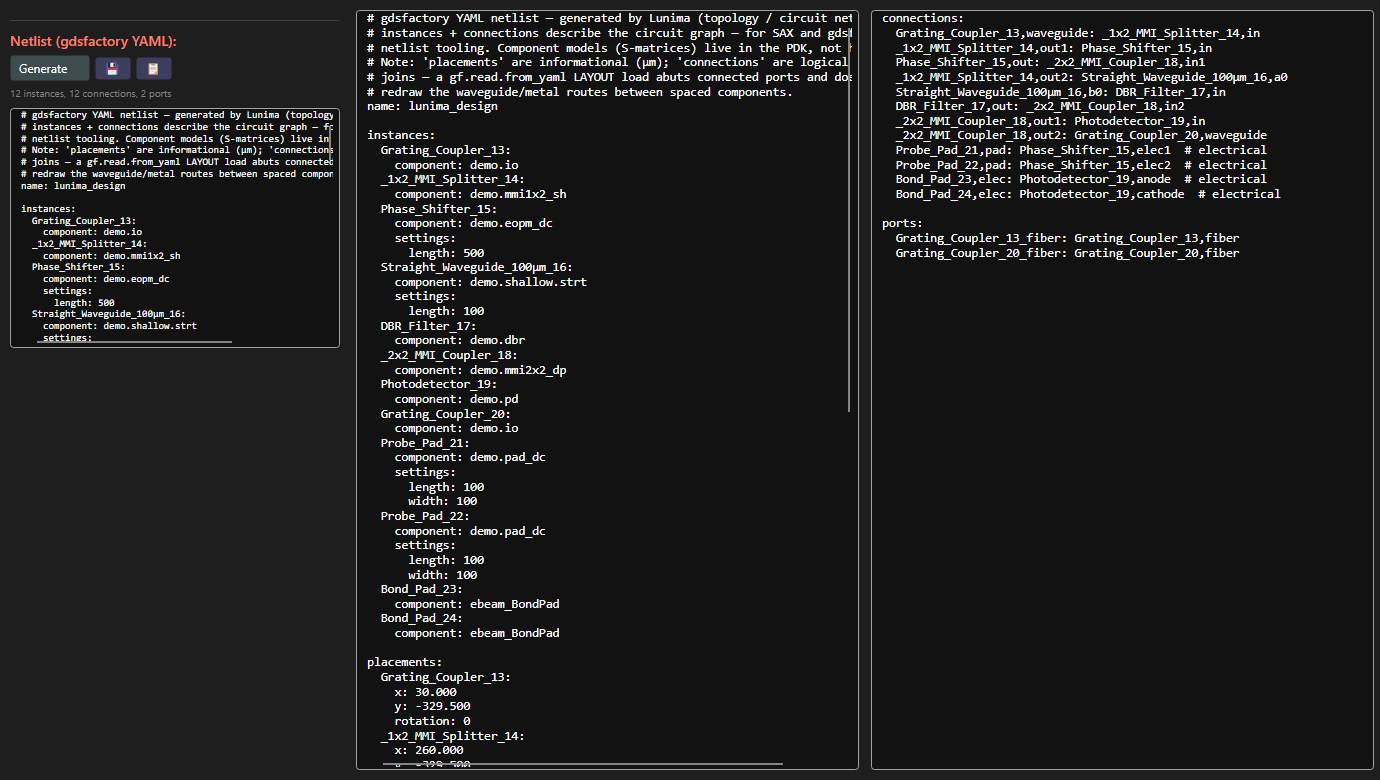1380x780 pixels.
Task: Click the "component: demo.pd" line
Action: click(x=456, y=399)
